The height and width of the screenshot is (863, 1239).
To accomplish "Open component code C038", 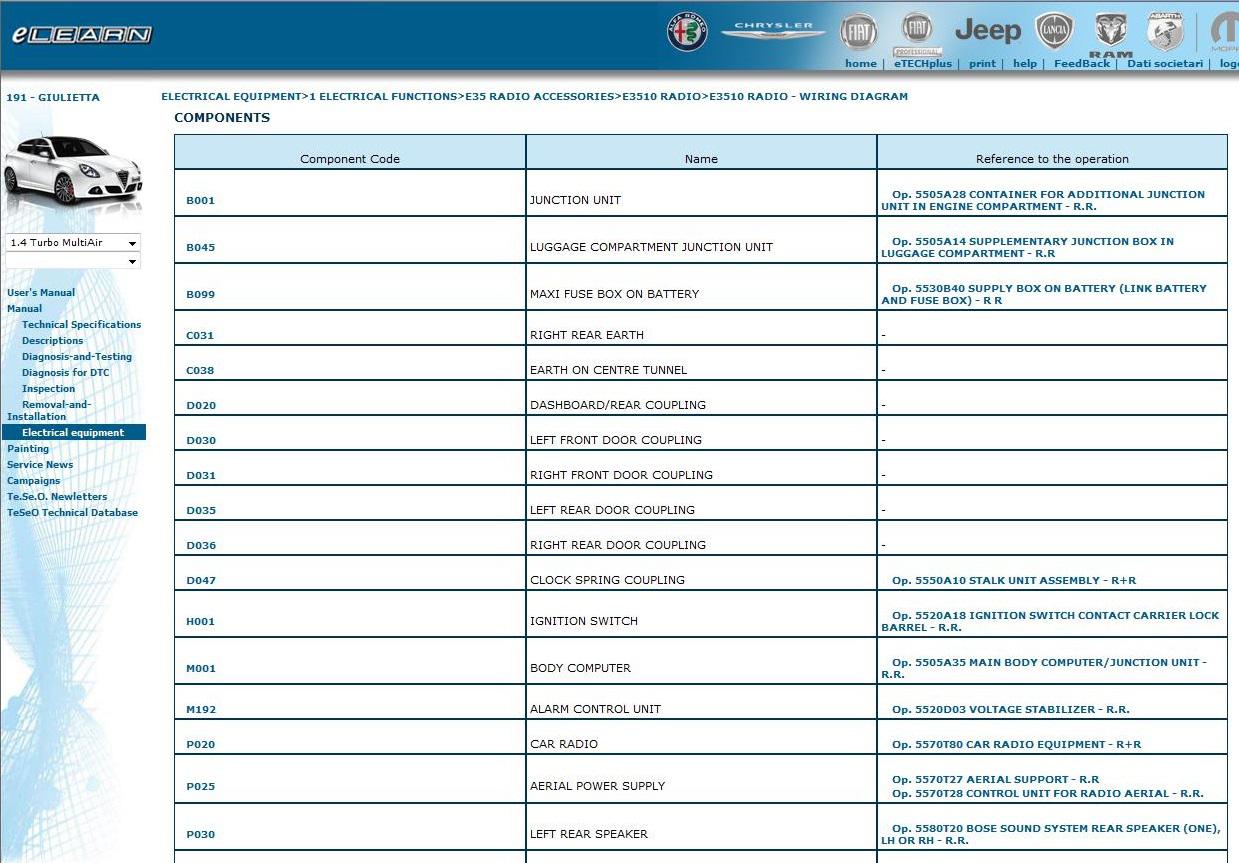I will [x=200, y=370].
